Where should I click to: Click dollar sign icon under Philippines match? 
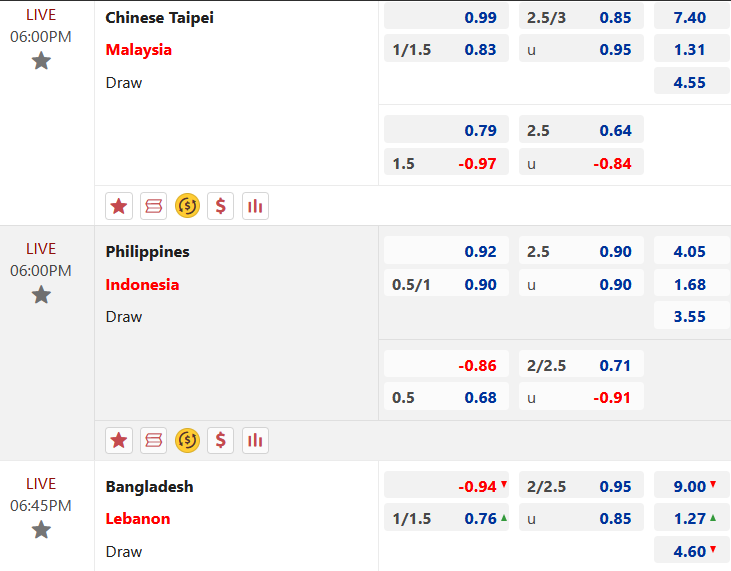pos(221,440)
